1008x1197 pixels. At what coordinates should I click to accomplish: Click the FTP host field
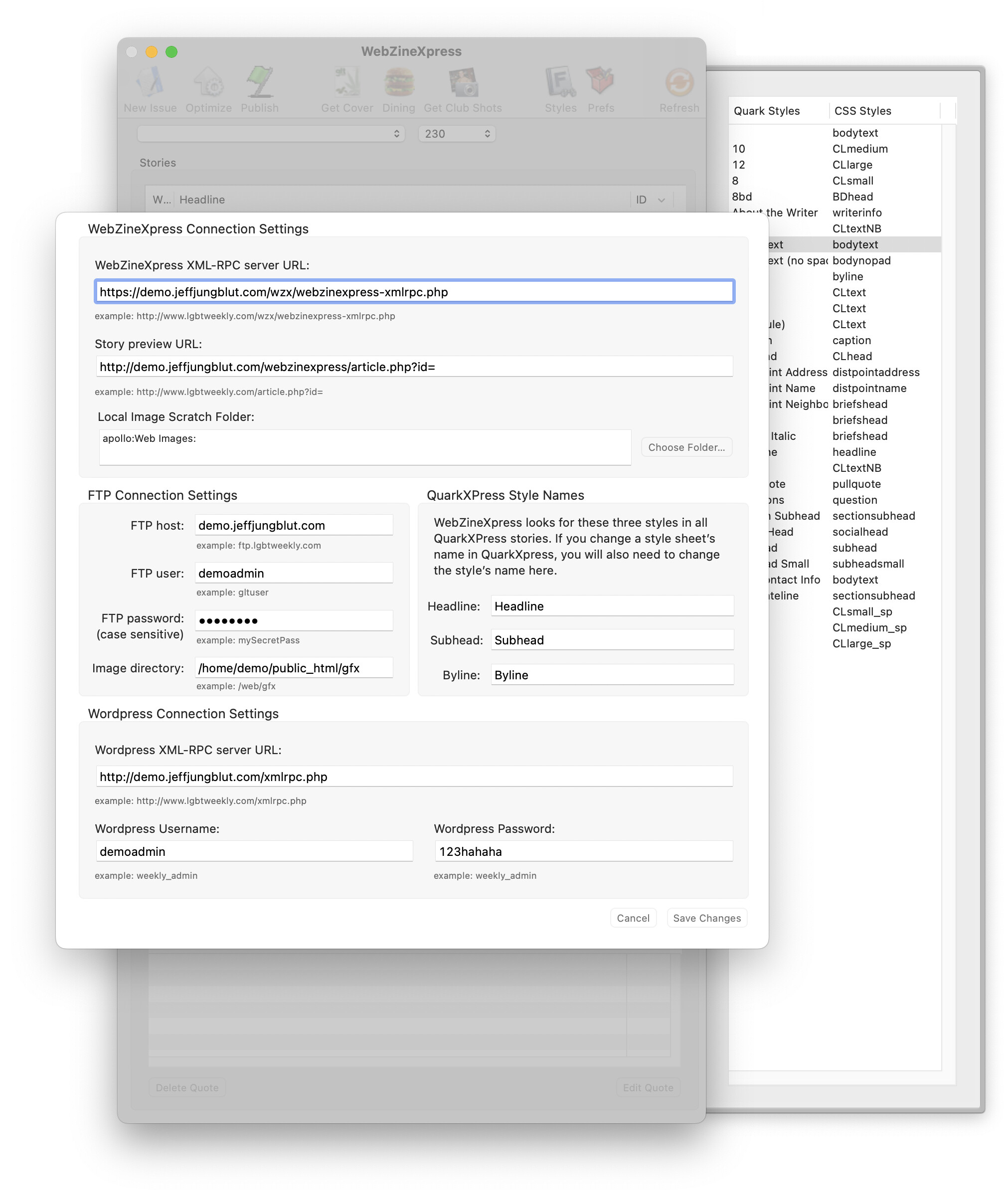[x=294, y=525]
